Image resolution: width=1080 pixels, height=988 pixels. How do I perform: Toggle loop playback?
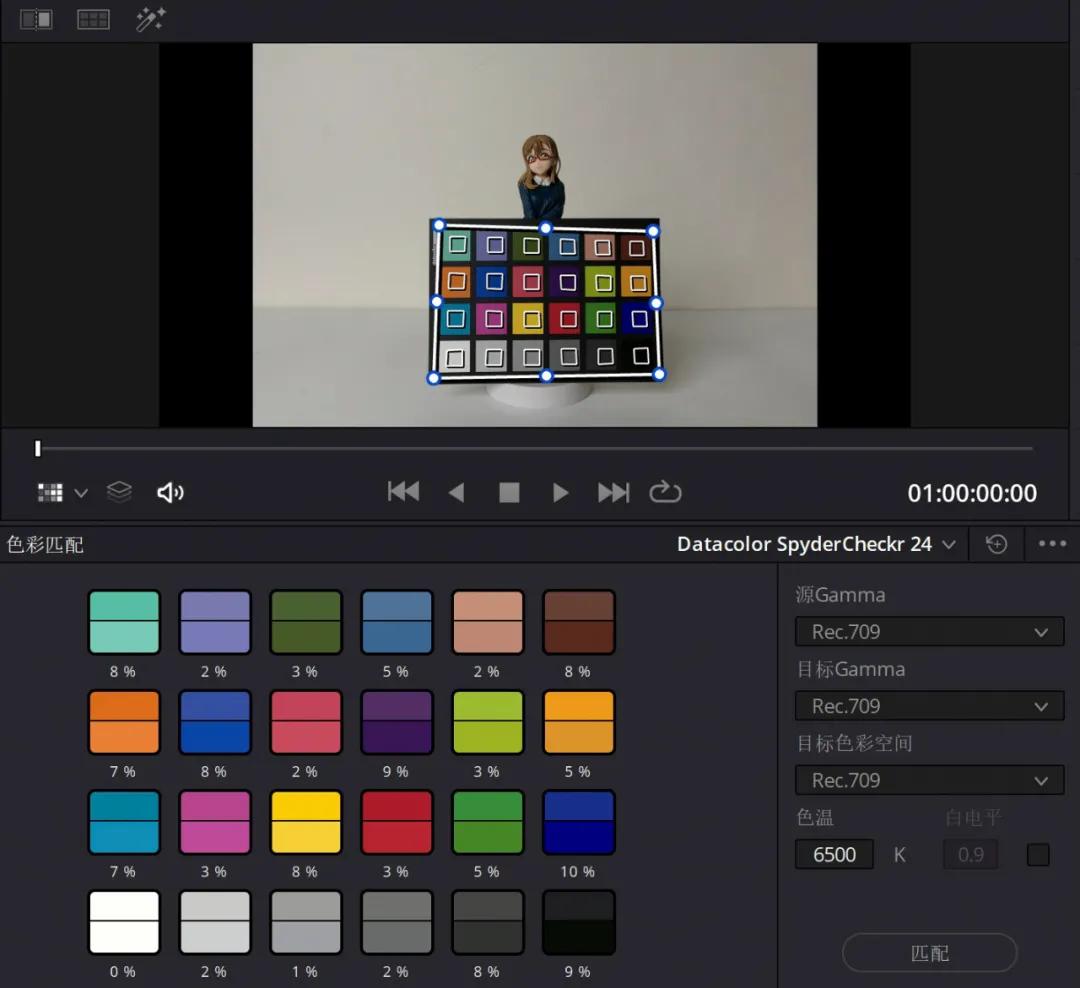tap(665, 492)
